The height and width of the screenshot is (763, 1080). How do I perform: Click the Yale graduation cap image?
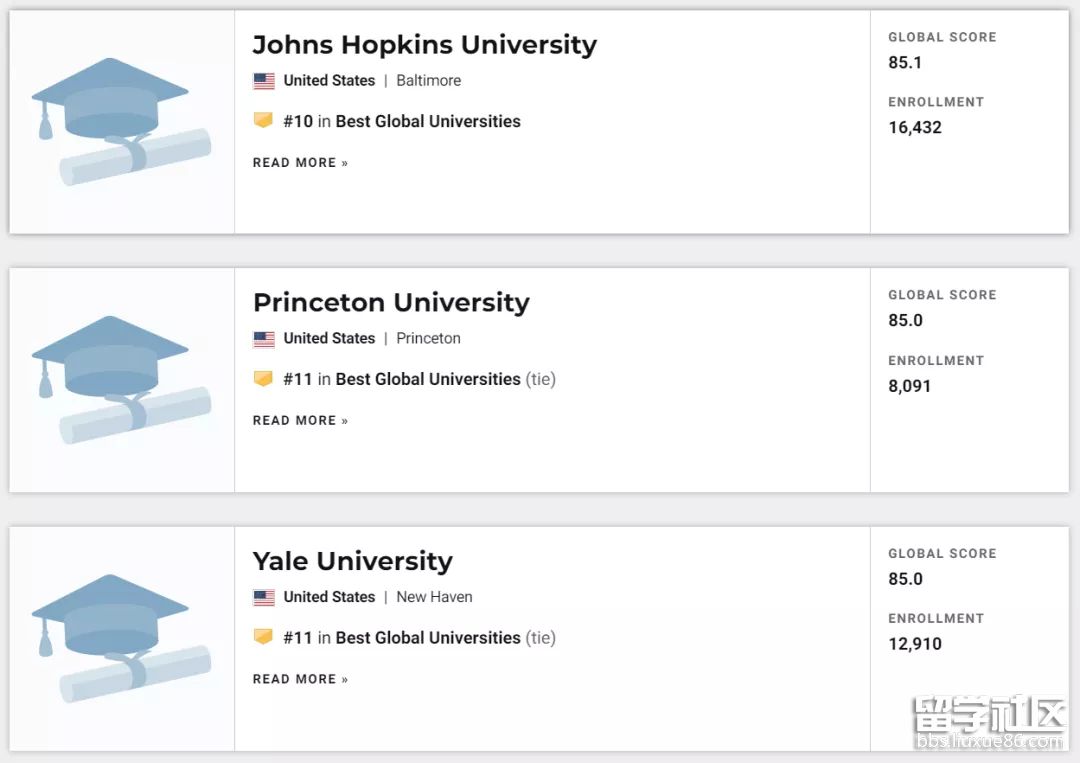(x=121, y=638)
